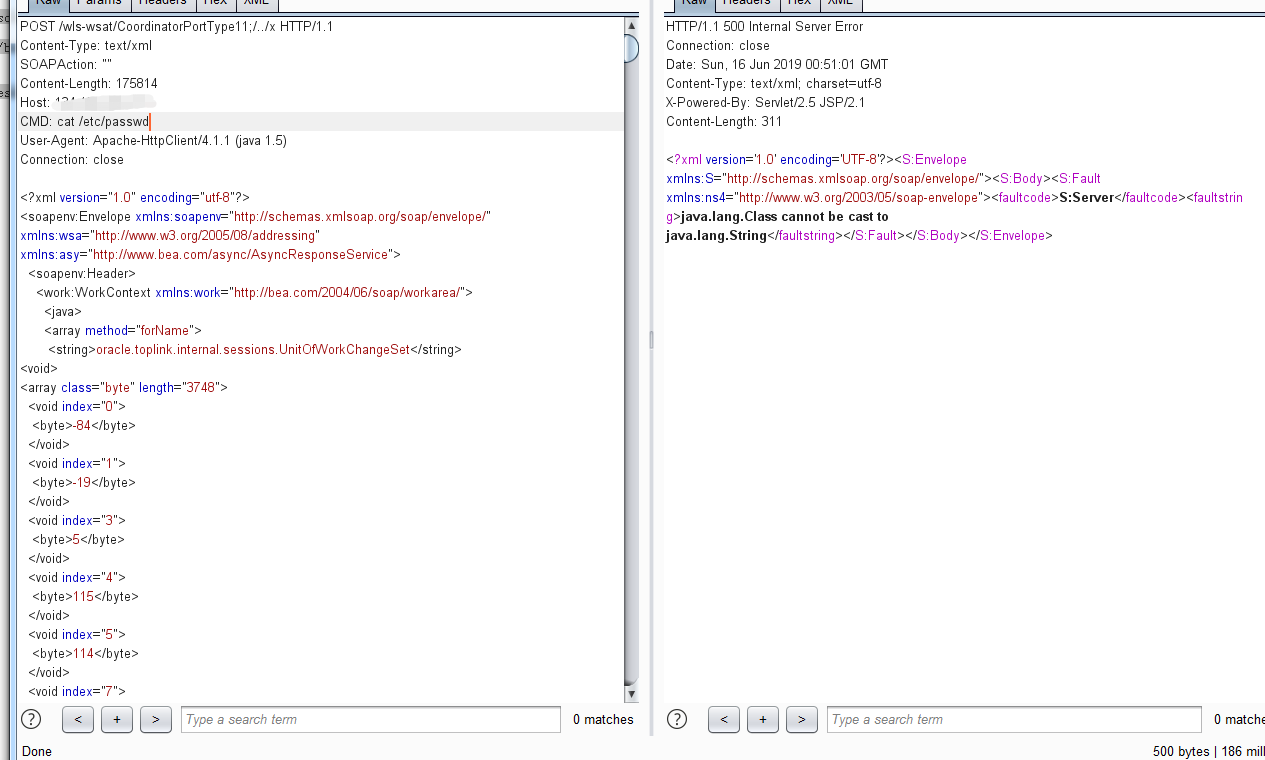Focus the response pane search term field
Image resolution: width=1265 pixels, height=760 pixels.
coord(1014,719)
